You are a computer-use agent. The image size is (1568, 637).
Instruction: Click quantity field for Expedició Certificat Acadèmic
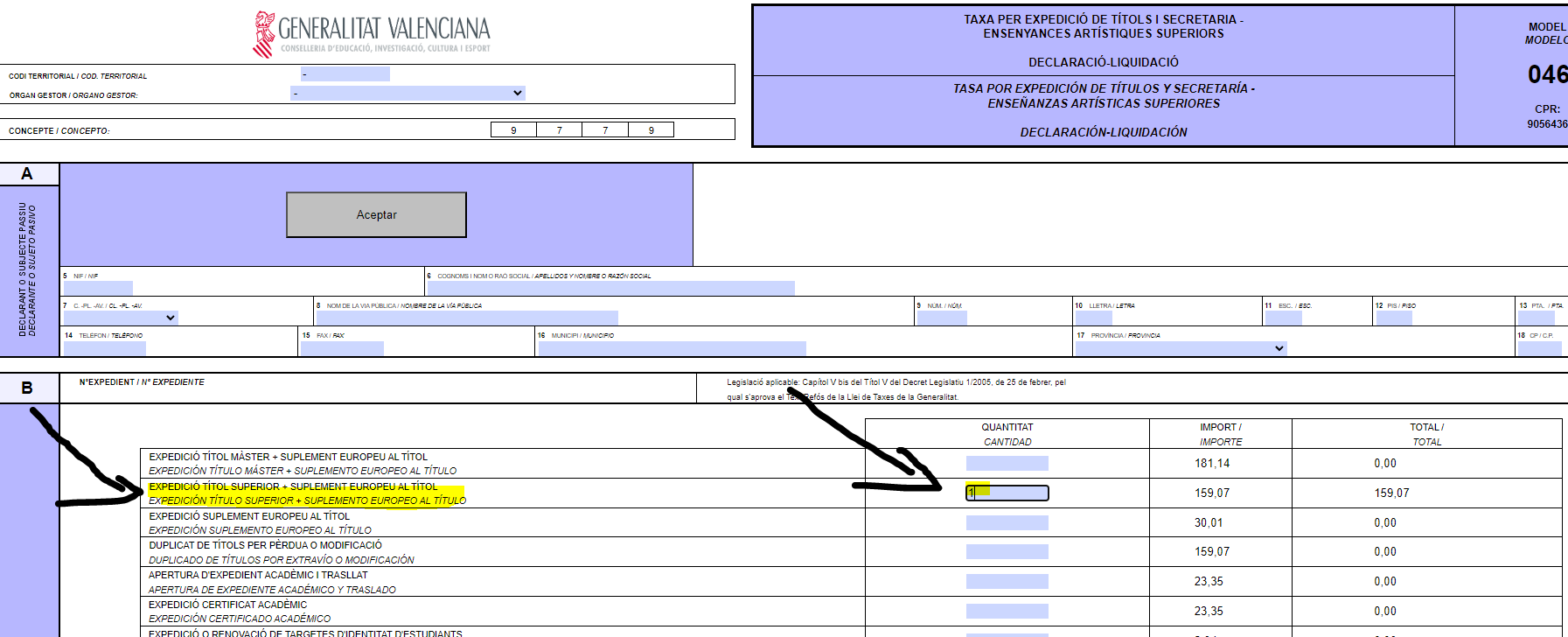pyautogui.click(x=1007, y=612)
